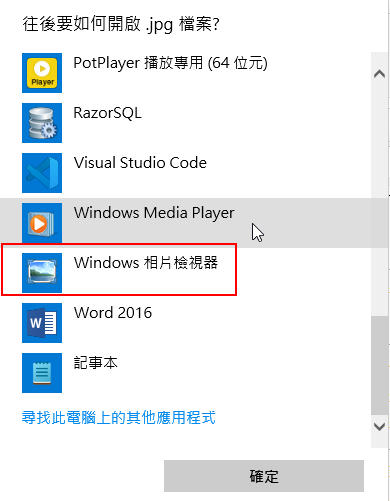
Task: Choose the Windows 相片檢視器 icon
Action: (42, 273)
